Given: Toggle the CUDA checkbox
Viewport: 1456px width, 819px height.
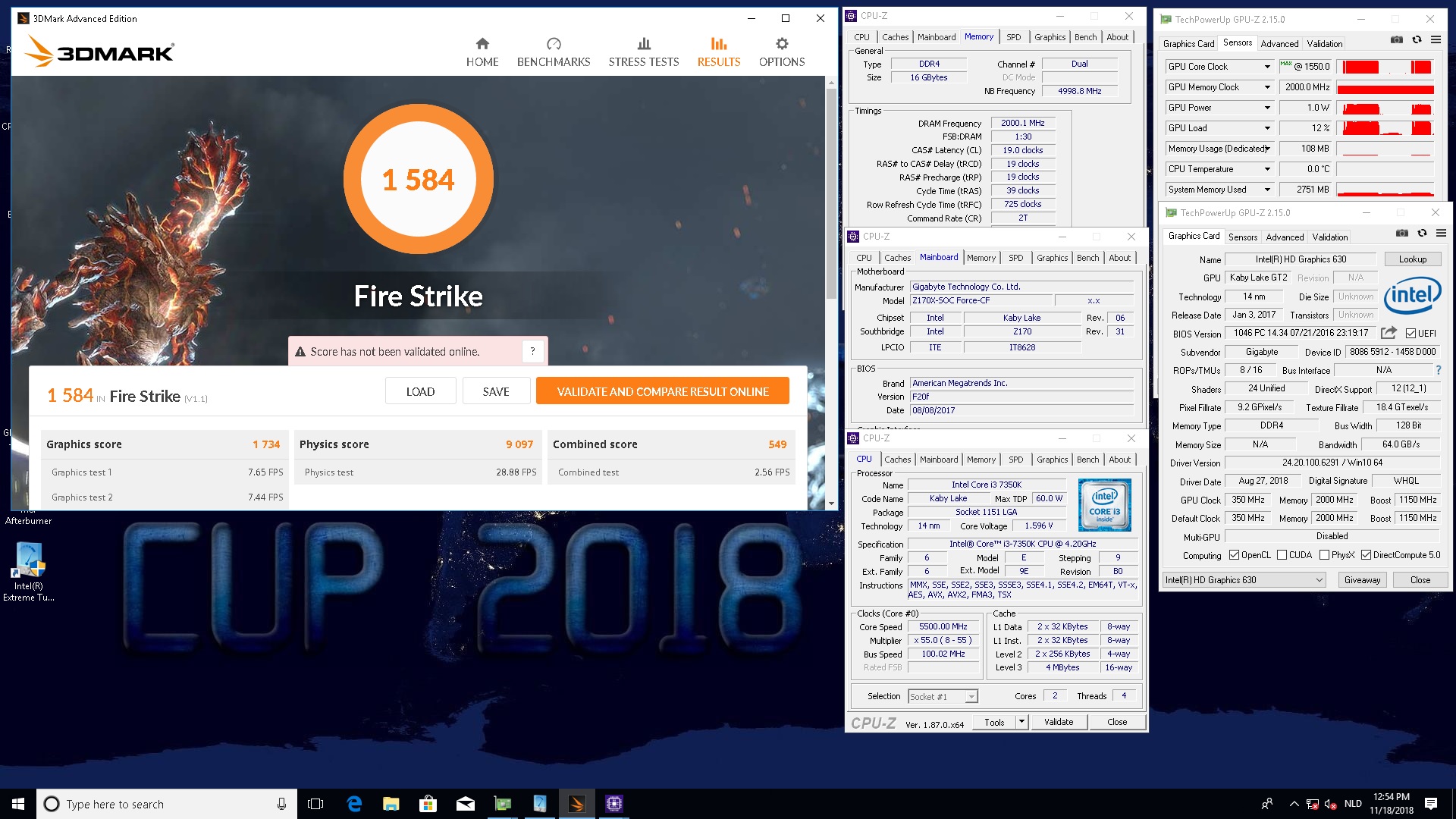Looking at the screenshot, I should pyautogui.click(x=1282, y=555).
